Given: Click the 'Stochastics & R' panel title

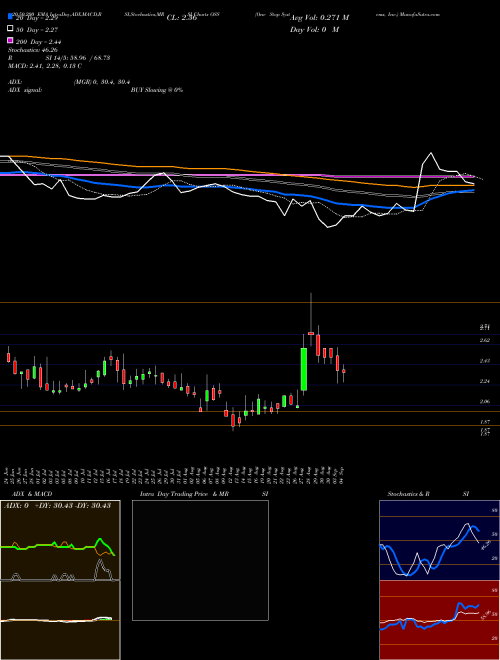Looking at the screenshot, I should pos(409,494).
